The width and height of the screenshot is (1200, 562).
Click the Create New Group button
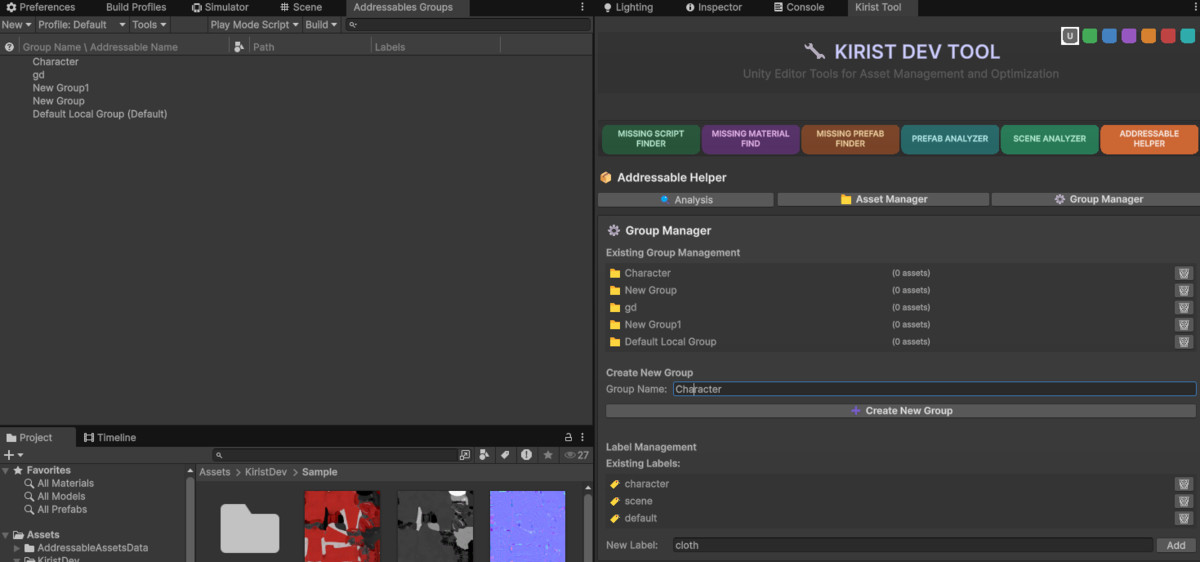pyautogui.click(x=901, y=411)
